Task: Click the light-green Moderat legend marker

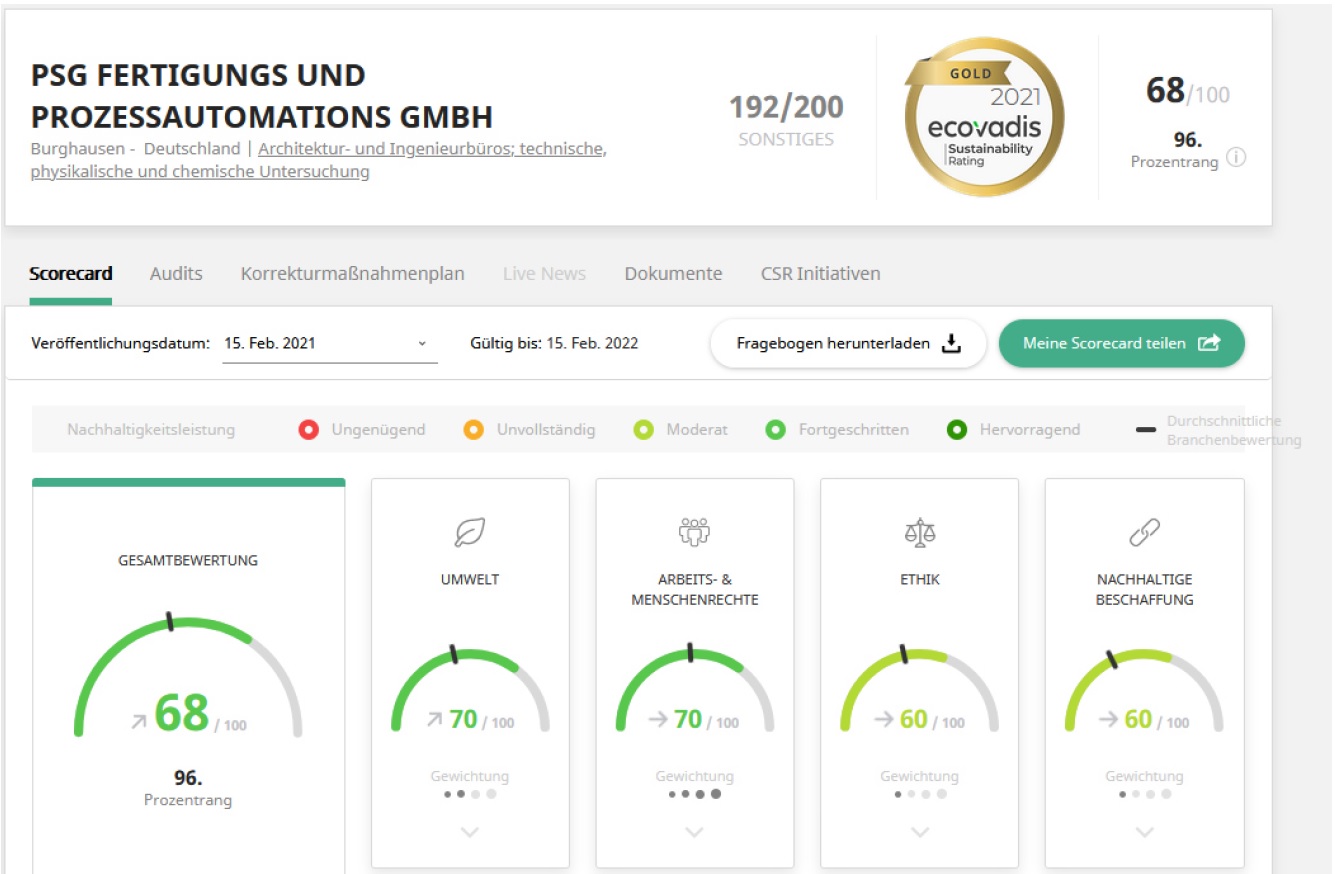Action: [645, 430]
